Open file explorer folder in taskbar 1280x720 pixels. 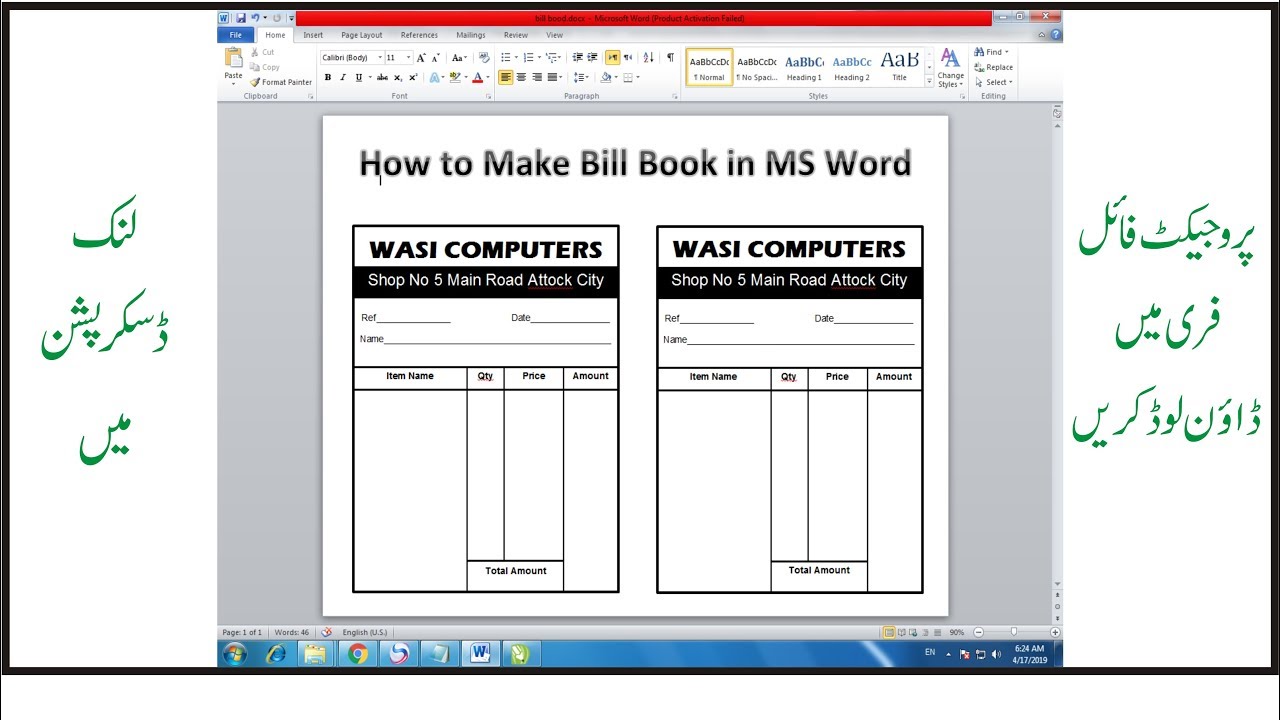coord(315,654)
